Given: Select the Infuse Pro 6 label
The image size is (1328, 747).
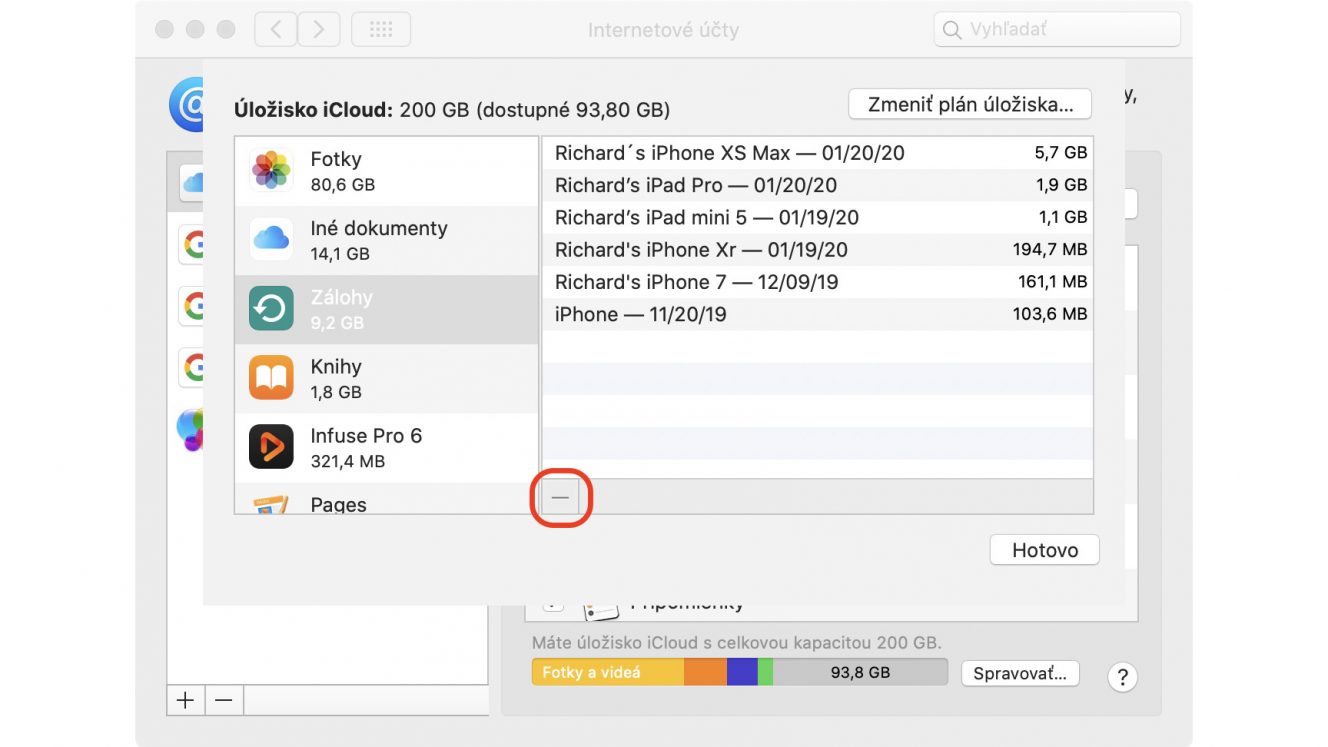Looking at the screenshot, I should coord(366,436).
